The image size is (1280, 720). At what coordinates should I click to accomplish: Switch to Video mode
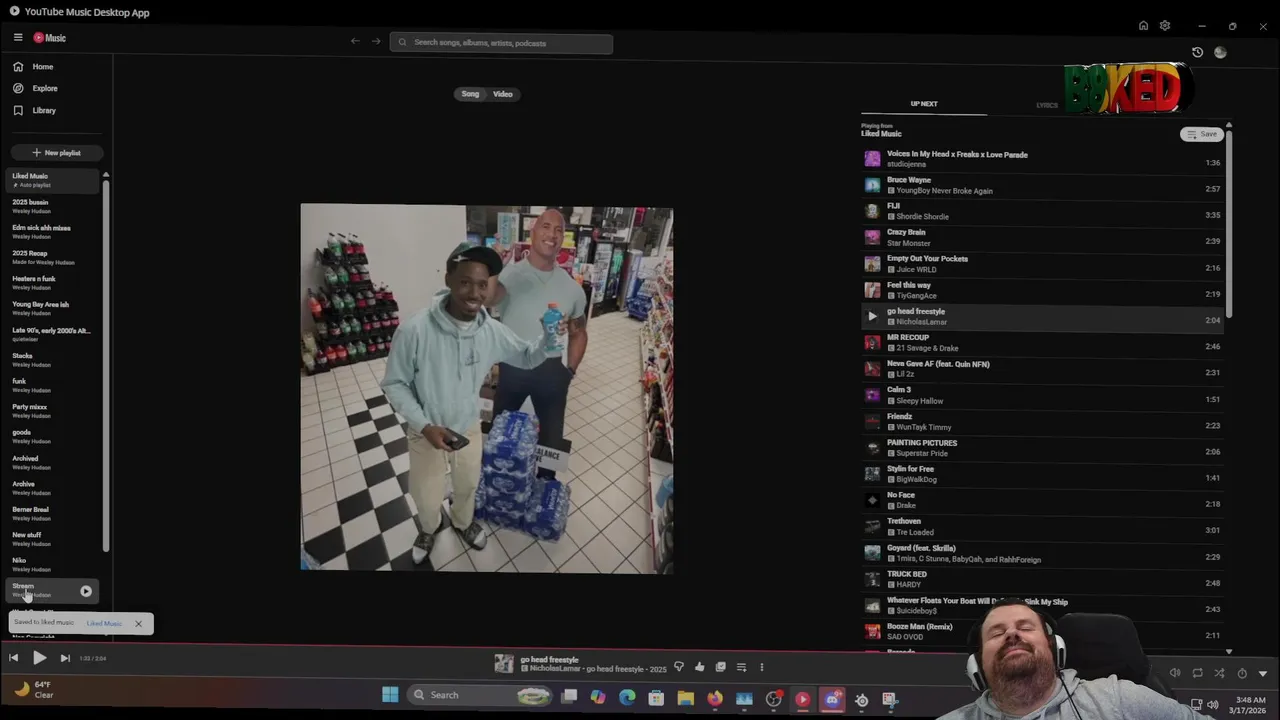tap(503, 94)
